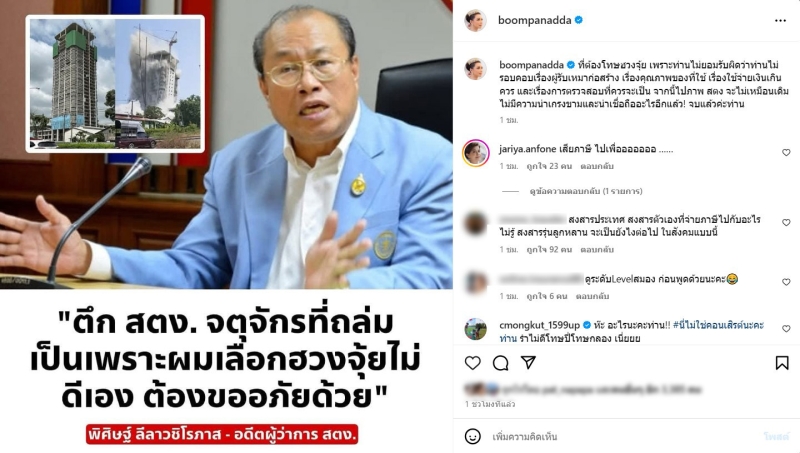Open boompanadda profile picture in header
Image resolution: width=800 pixels, height=453 pixels.
point(475,20)
